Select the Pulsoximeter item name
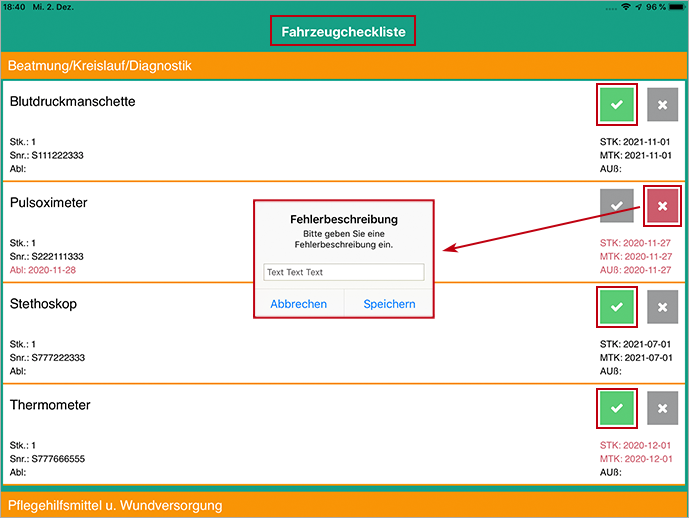 (x=48, y=203)
